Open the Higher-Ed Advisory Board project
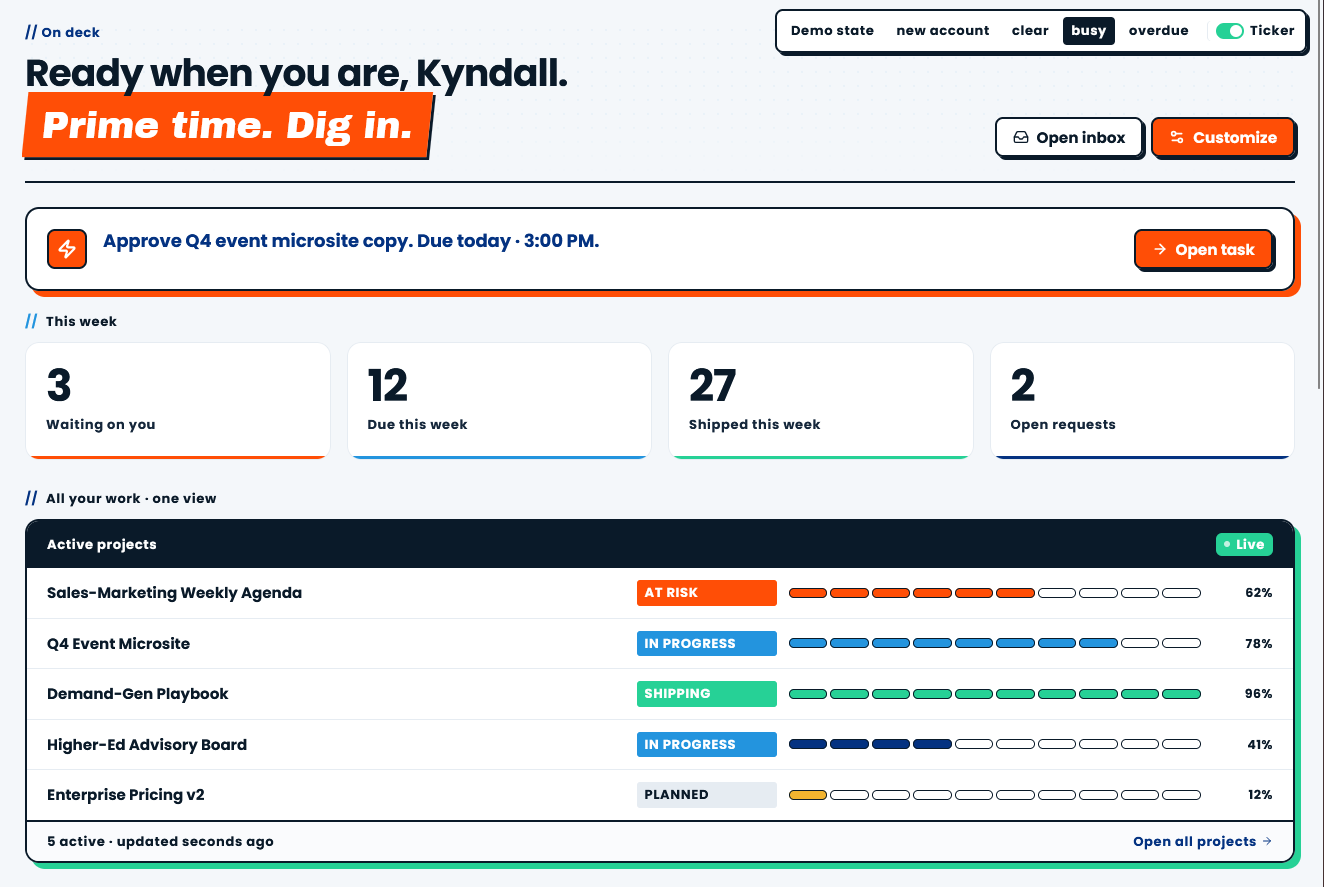Viewport: 1324px width, 887px height. click(x=660, y=745)
